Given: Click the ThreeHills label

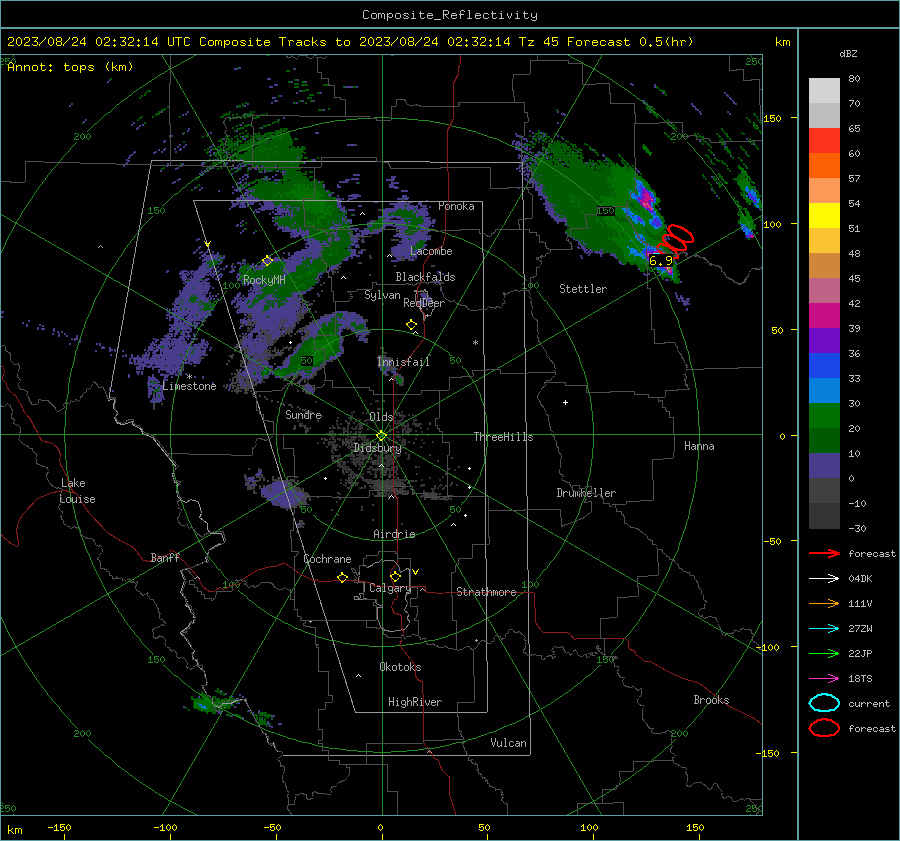Looking at the screenshot, I should 503,437.
